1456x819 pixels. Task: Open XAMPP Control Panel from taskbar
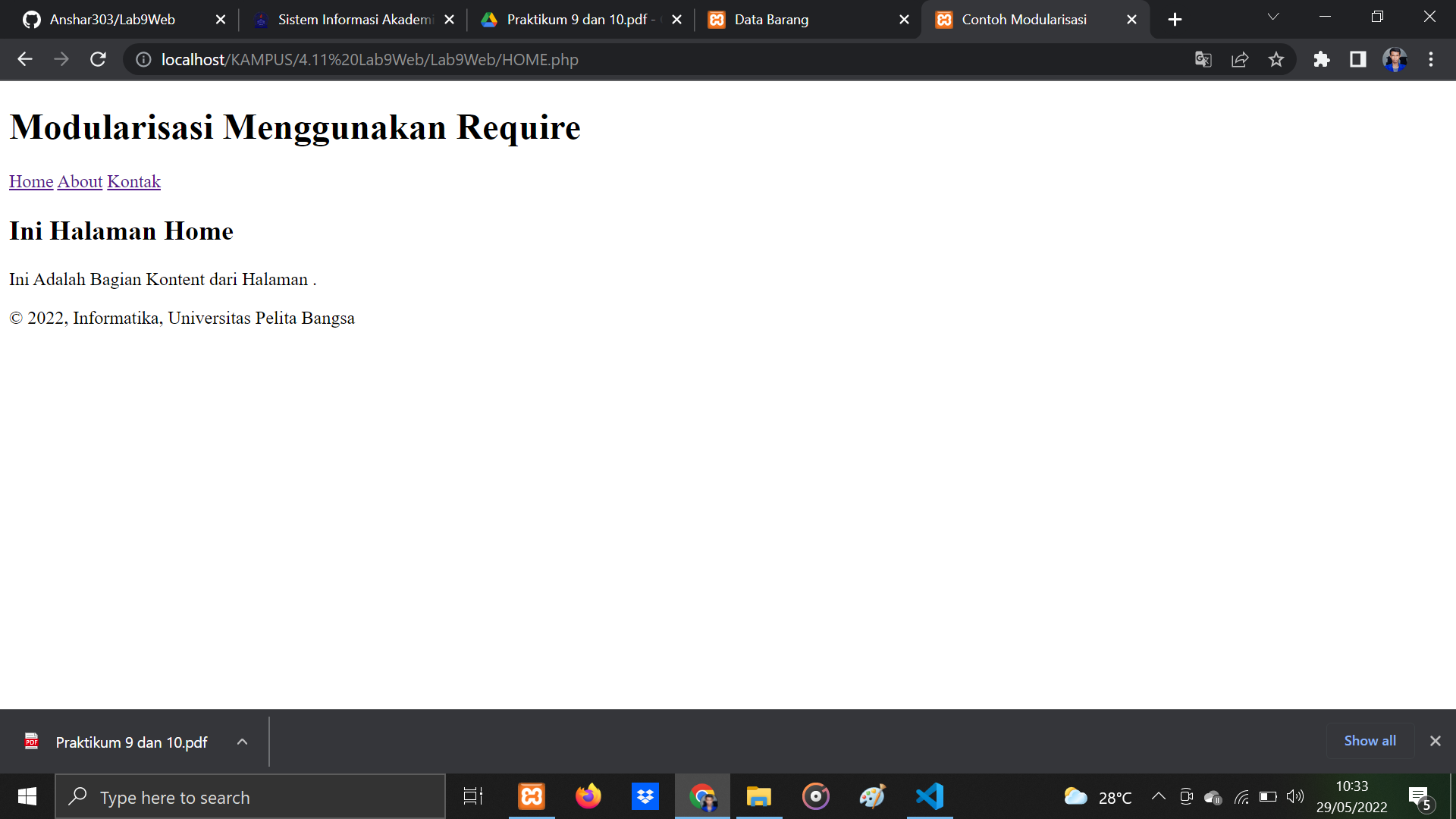[x=532, y=796]
